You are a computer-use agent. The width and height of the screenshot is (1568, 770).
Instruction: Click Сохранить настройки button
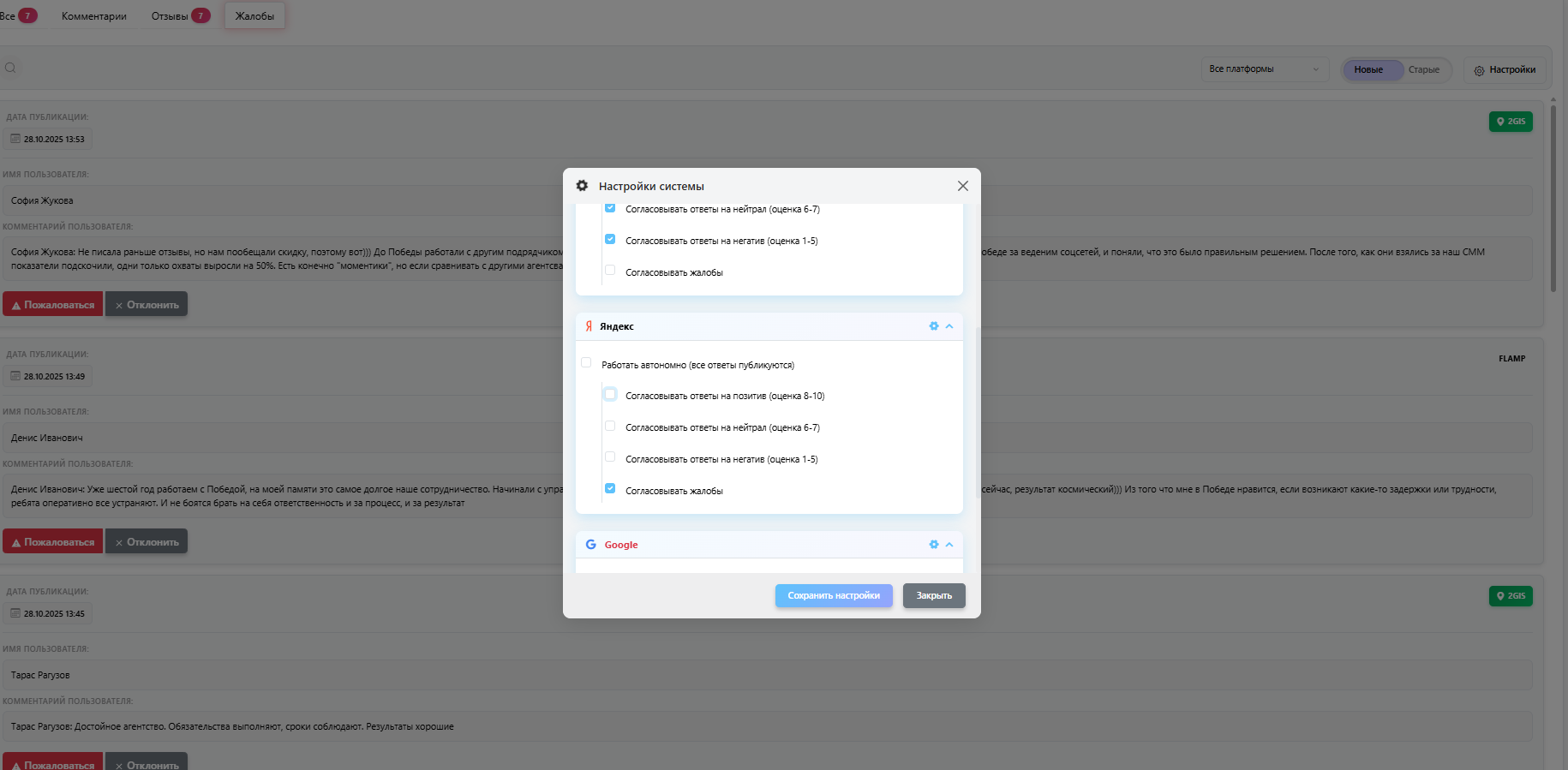pyautogui.click(x=834, y=596)
